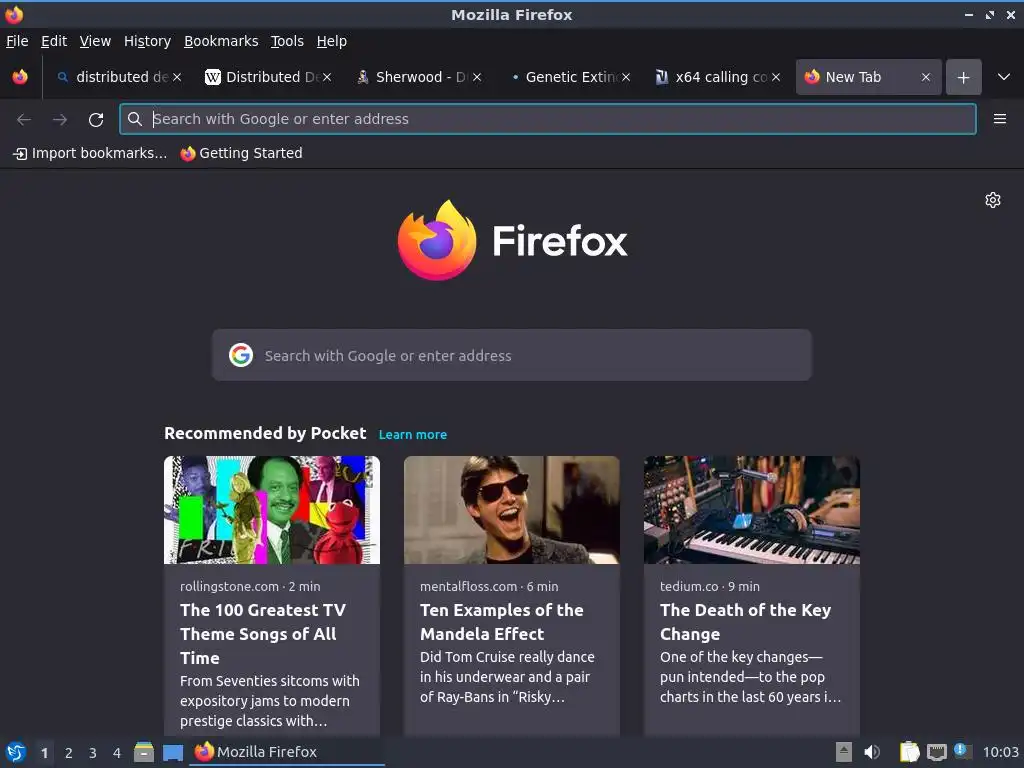
Task: Switch to workspace 1 in the taskbar
Action: 44,753
